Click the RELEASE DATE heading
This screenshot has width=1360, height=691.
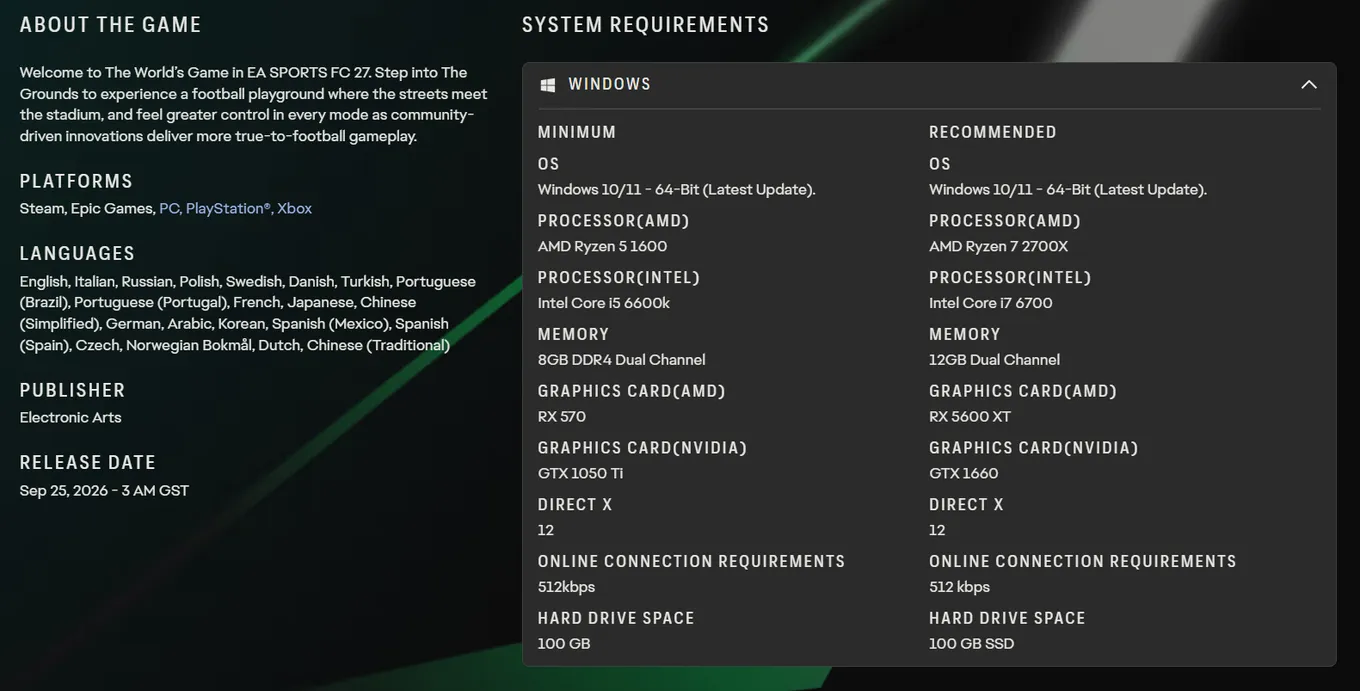pos(88,463)
